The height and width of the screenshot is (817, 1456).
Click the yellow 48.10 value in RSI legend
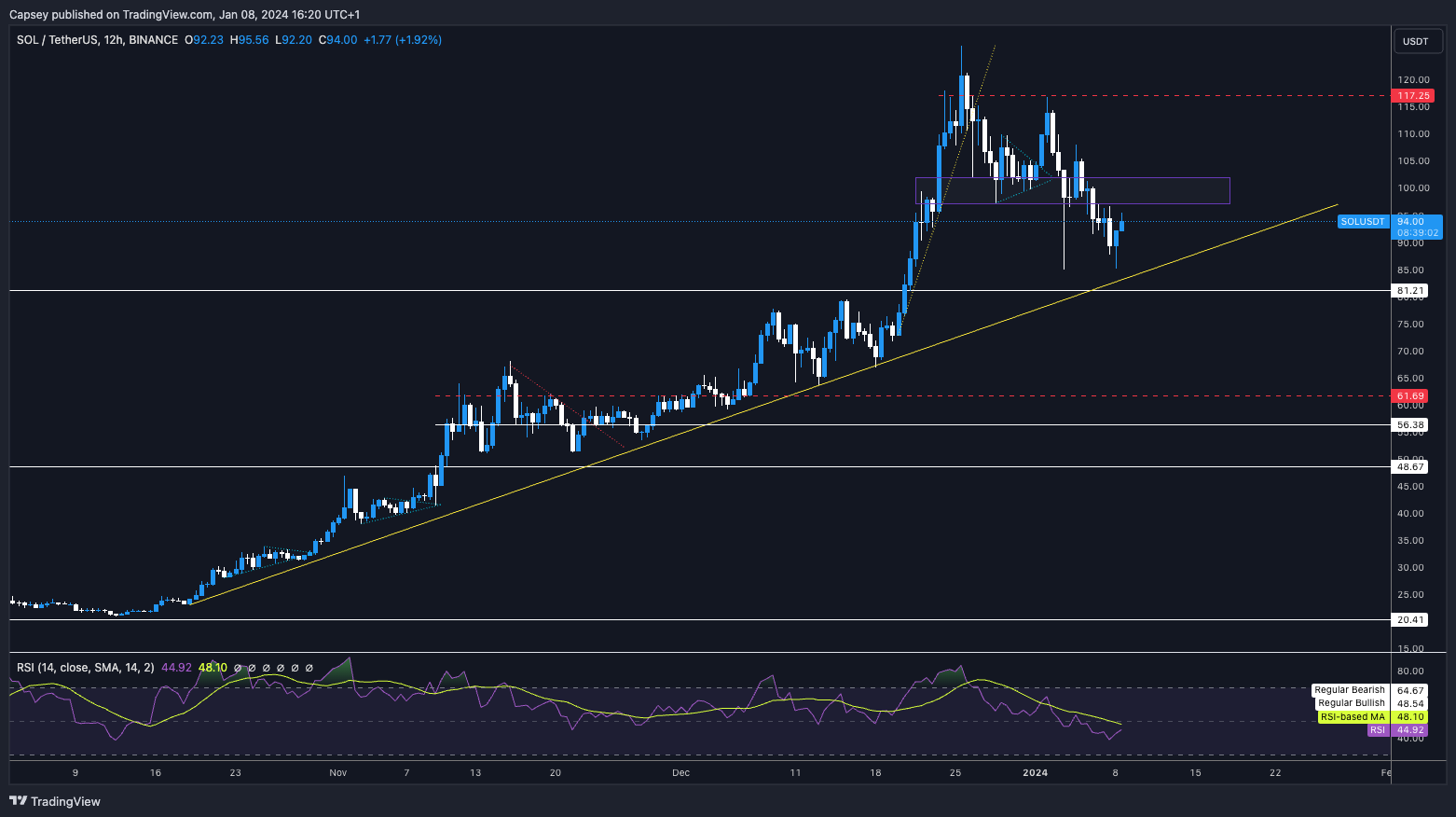click(213, 668)
